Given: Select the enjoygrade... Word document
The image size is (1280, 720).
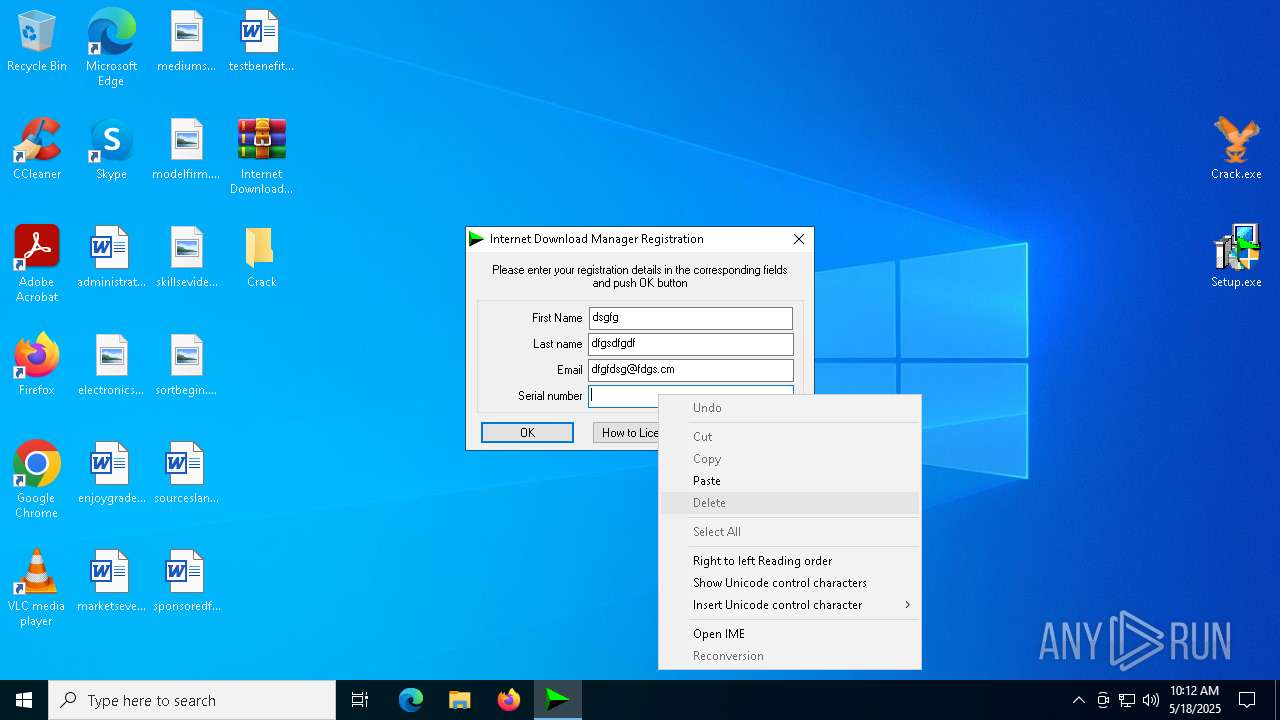Looking at the screenshot, I should (111, 474).
